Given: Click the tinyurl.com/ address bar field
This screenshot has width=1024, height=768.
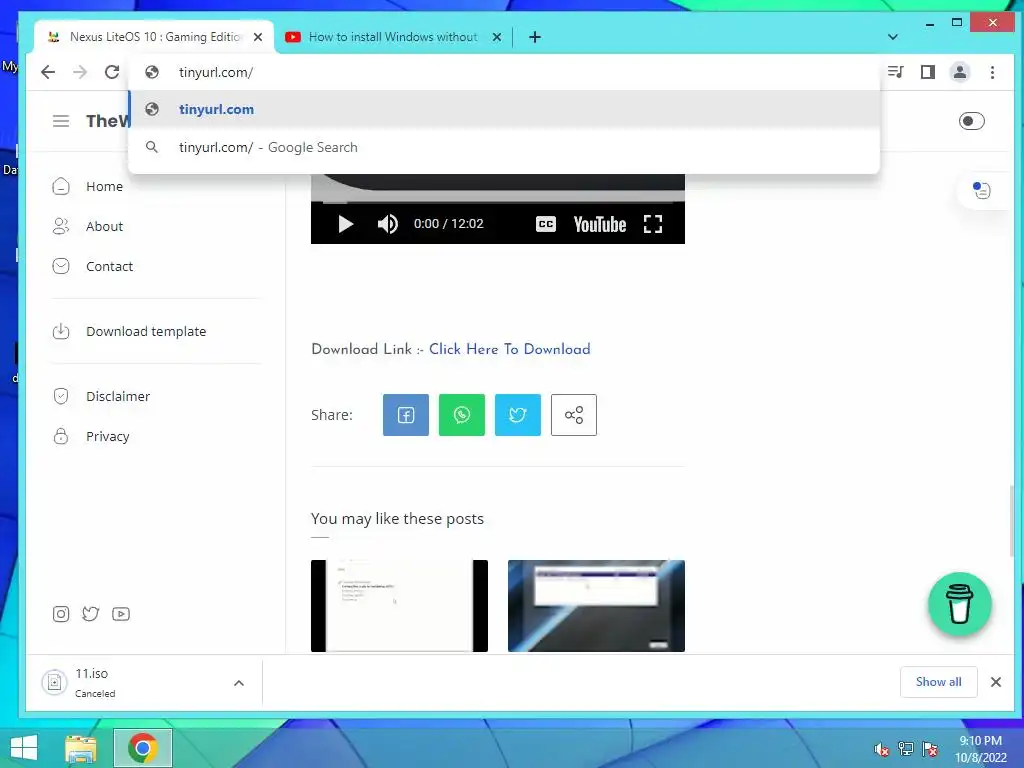Looking at the screenshot, I should tap(504, 72).
